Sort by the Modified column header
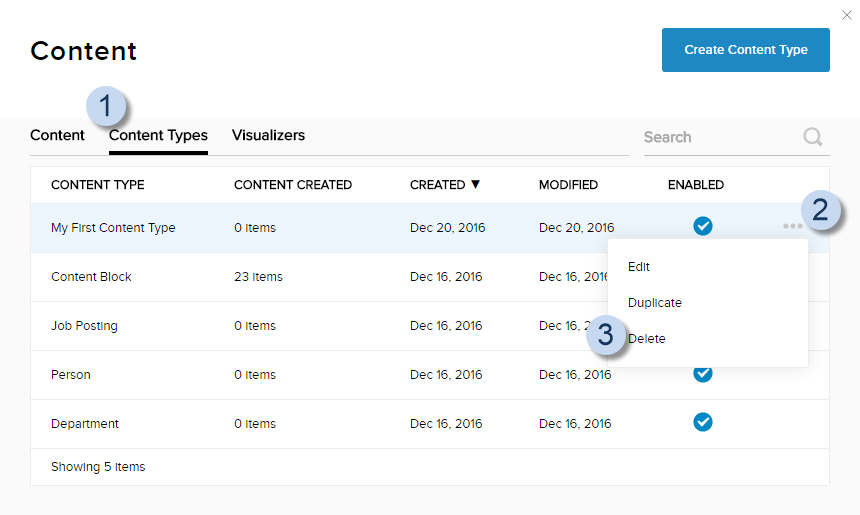This screenshot has width=860, height=515. coord(568,185)
